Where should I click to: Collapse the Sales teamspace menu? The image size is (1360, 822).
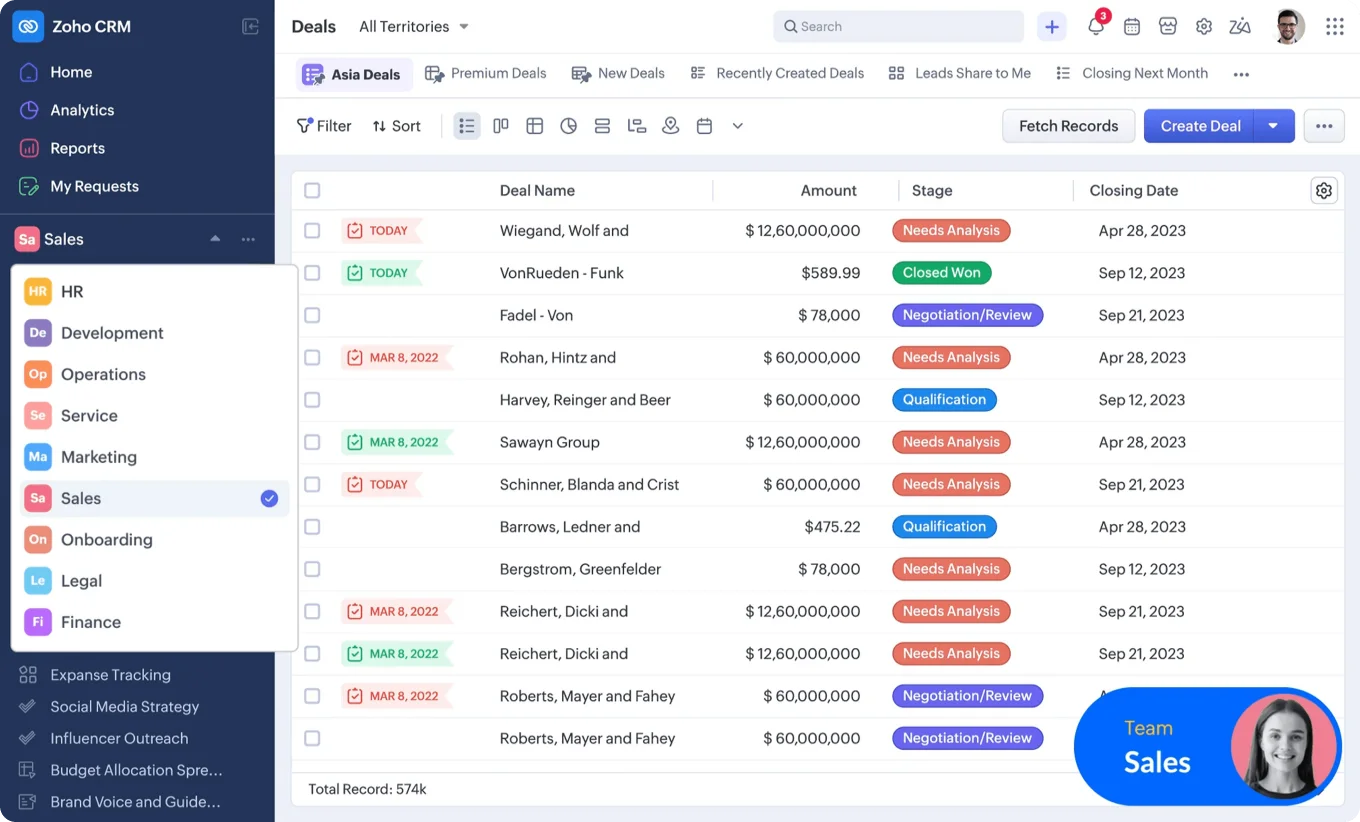214,239
